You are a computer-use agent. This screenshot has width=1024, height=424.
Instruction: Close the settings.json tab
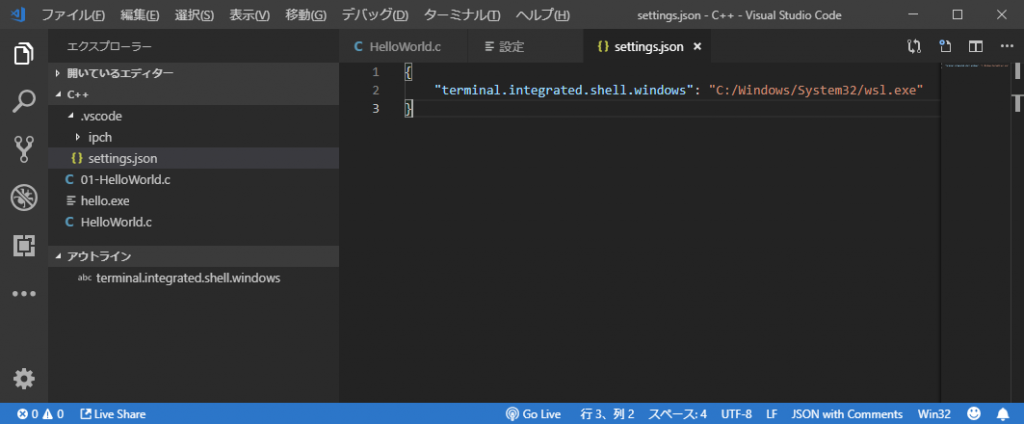[697, 46]
